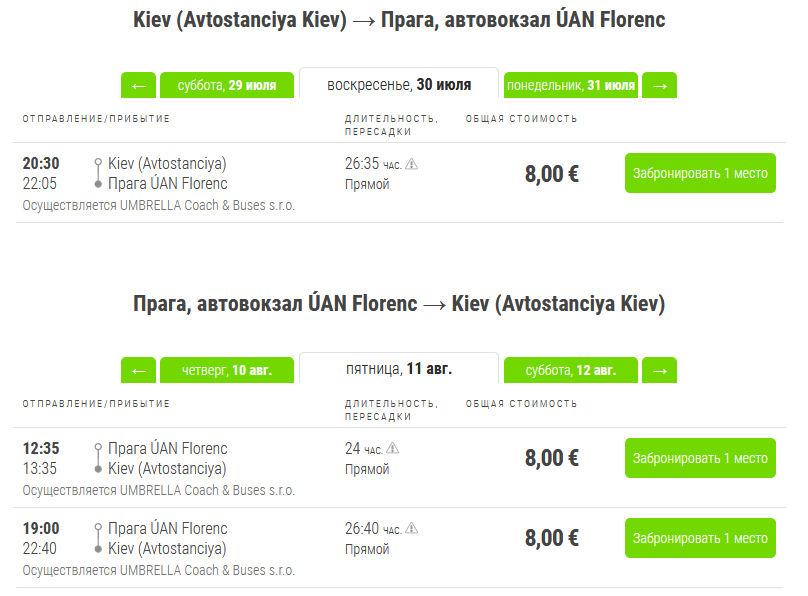Switch to the суббота, 12 авг. tab

[571, 370]
